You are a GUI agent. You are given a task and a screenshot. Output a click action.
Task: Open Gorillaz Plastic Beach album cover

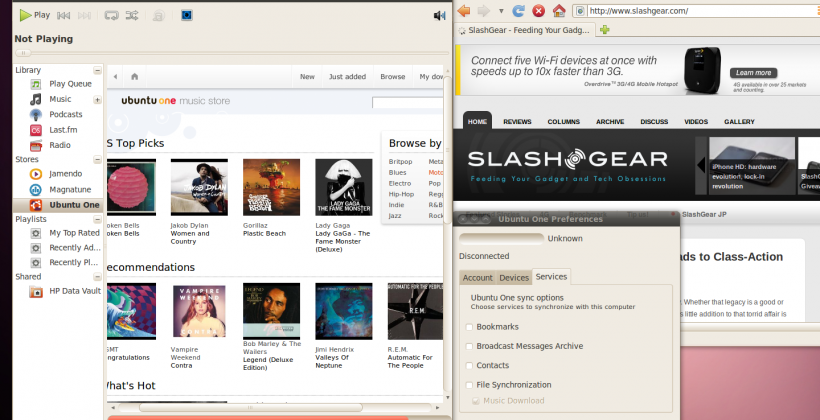pos(271,187)
